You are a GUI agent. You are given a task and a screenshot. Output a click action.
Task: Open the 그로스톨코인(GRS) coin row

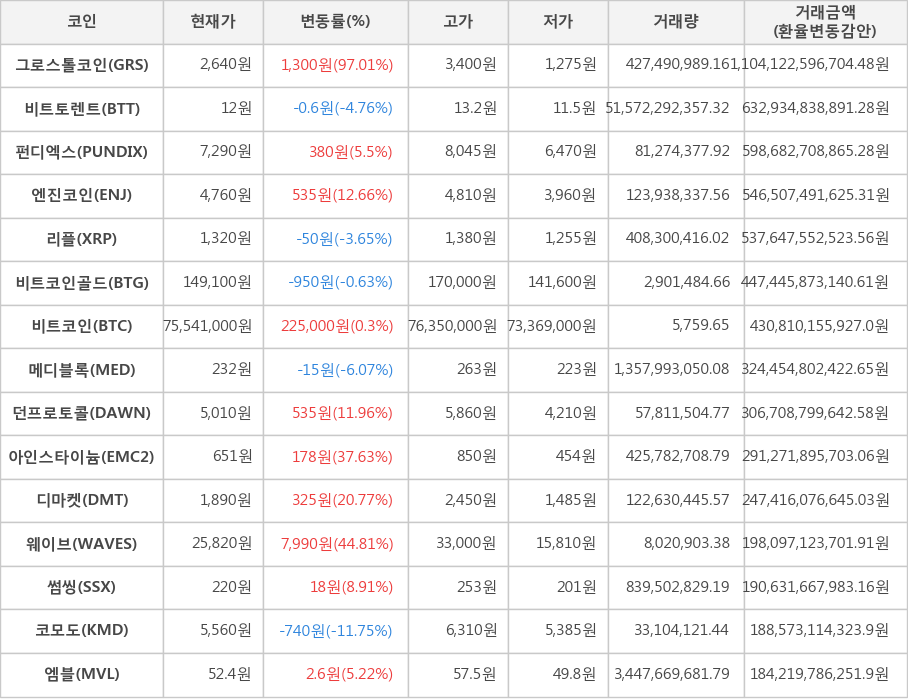pos(82,65)
